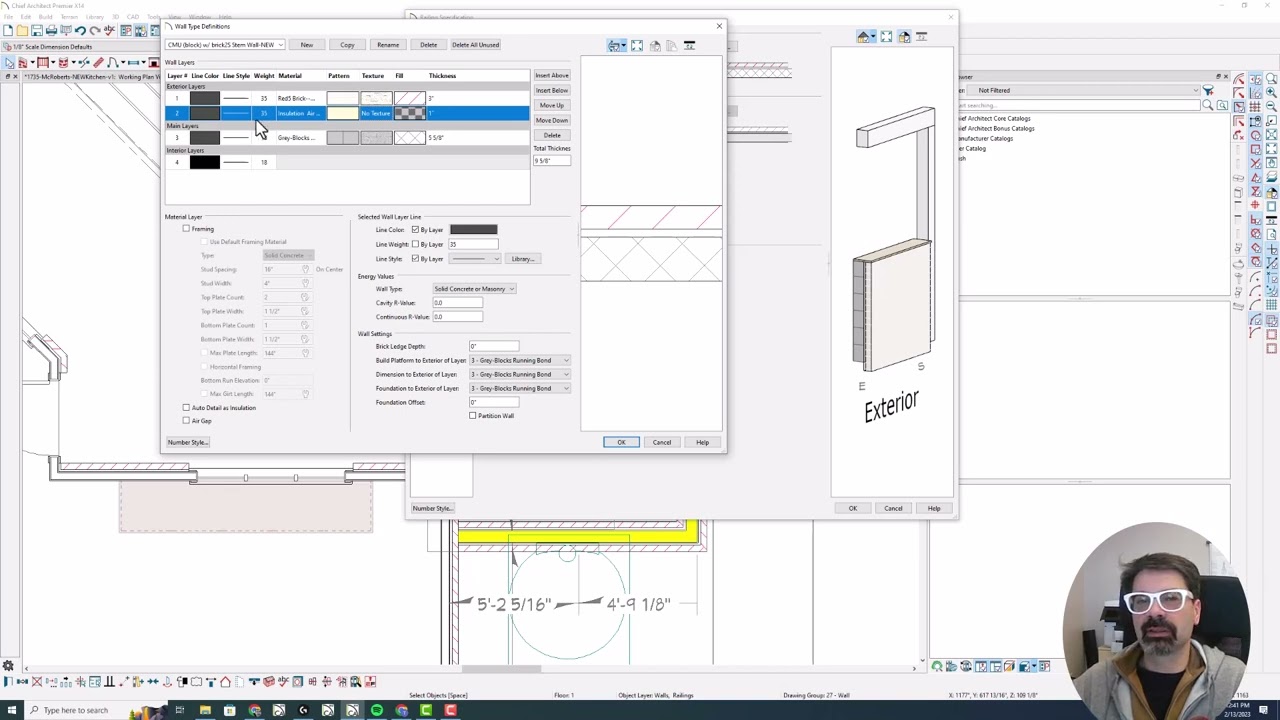
Task: Enable the Framing checkbox
Action: pos(186,229)
